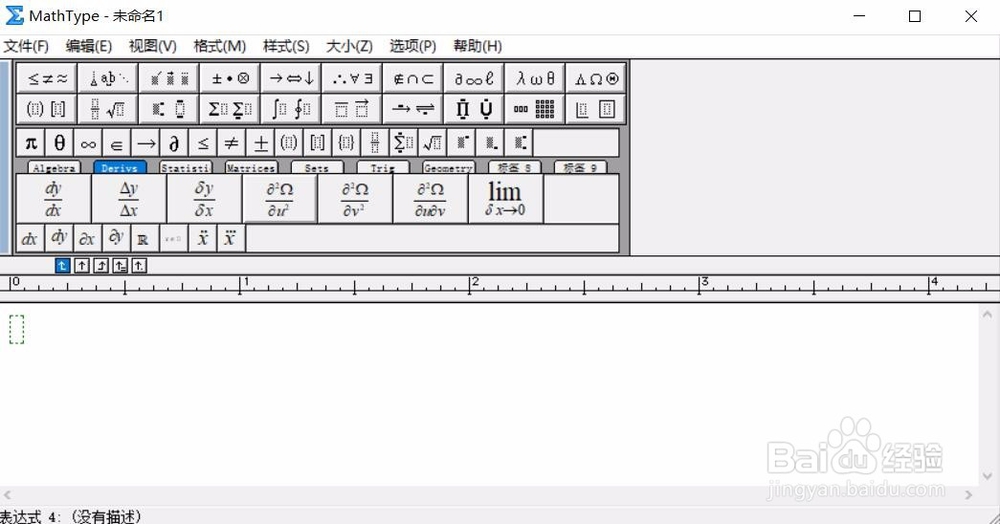Insert the Δy/Δx expression
1000x524 pixels.
click(129, 199)
